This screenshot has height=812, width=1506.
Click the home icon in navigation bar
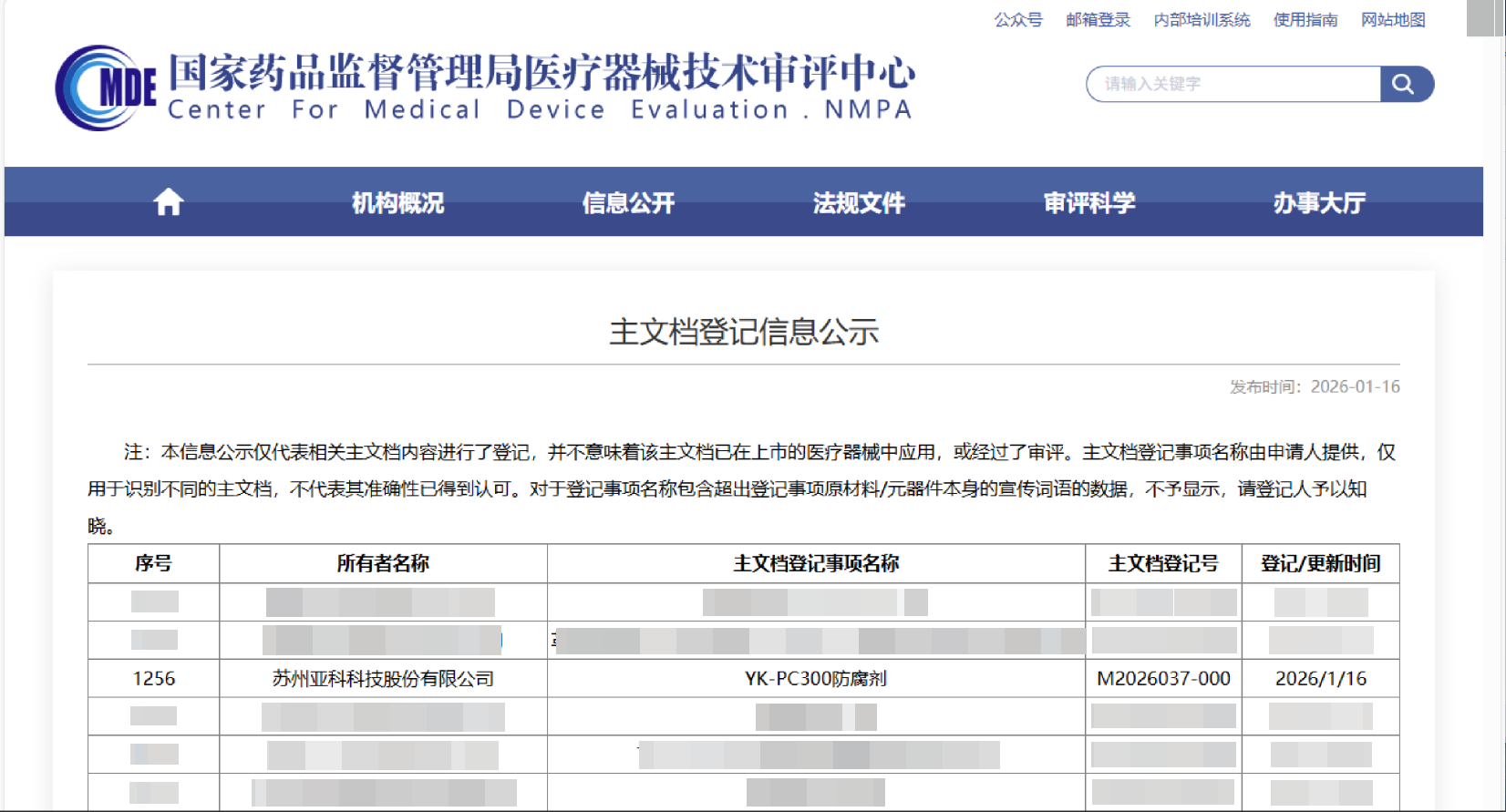click(168, 201)
